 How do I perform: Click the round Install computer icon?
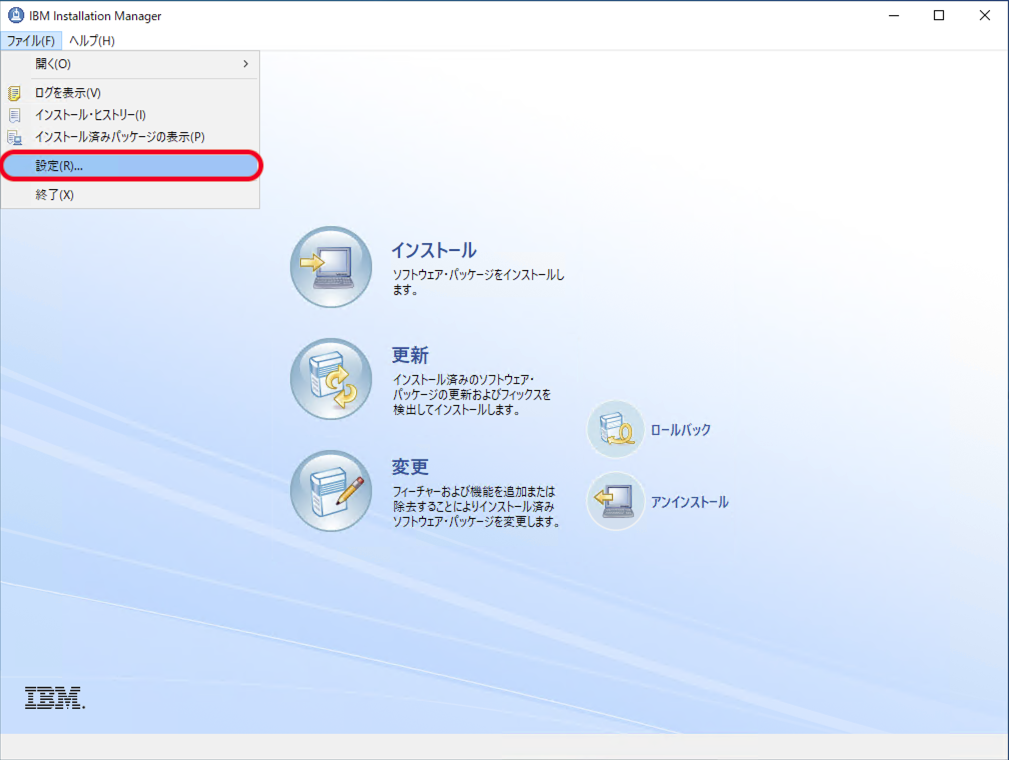click(x=331, y=266)
